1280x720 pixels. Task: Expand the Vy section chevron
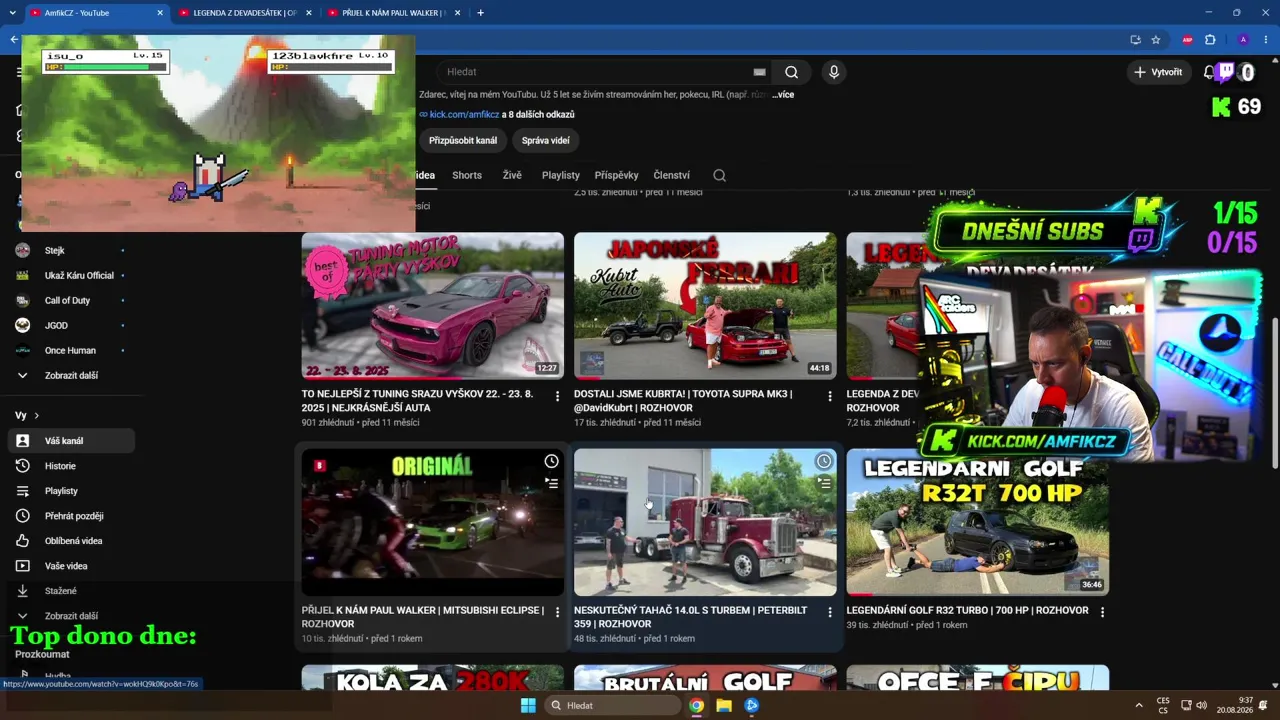36,415
